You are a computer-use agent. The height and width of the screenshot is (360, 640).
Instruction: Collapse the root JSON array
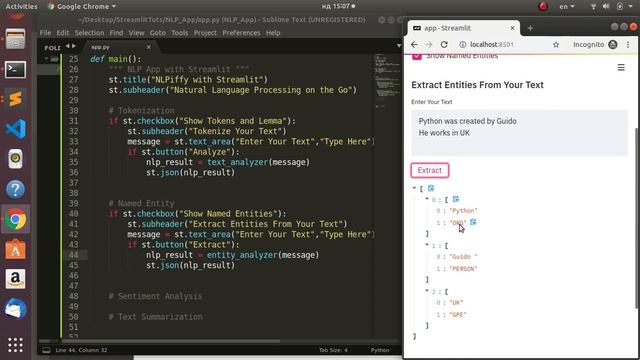click(414, 188)
